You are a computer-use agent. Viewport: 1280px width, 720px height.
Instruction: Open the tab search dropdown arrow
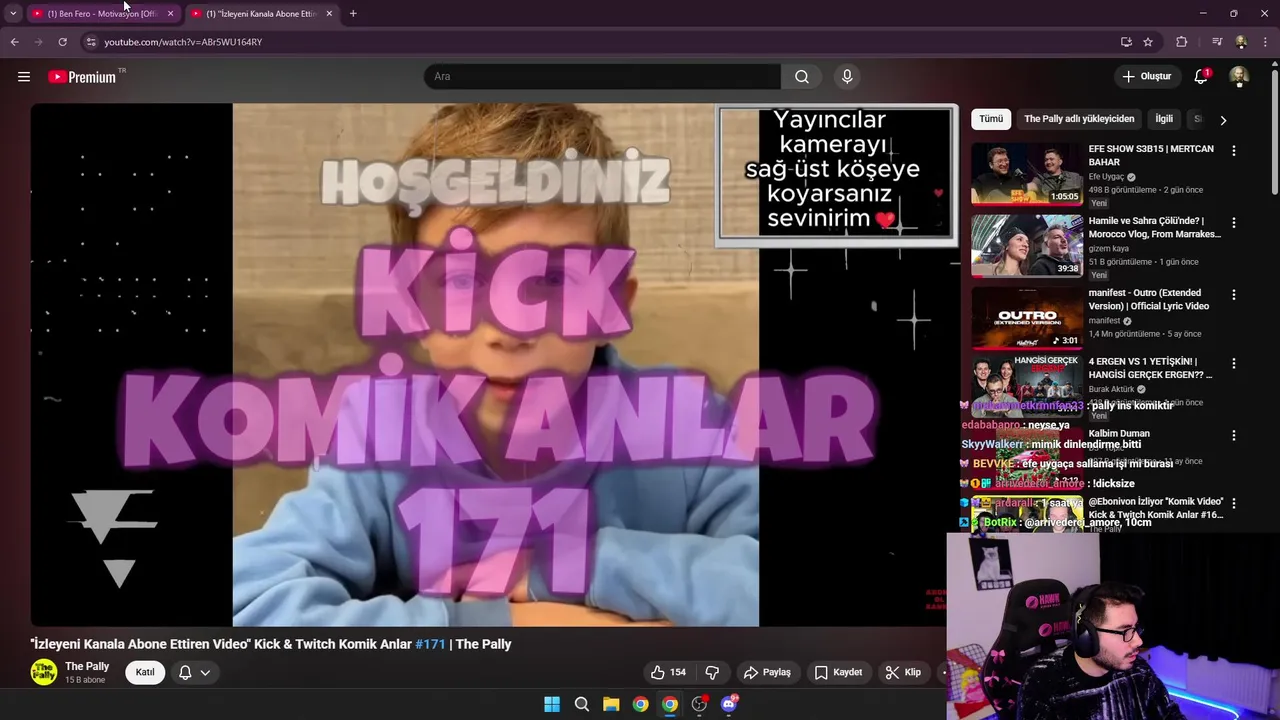click(13, 13)
